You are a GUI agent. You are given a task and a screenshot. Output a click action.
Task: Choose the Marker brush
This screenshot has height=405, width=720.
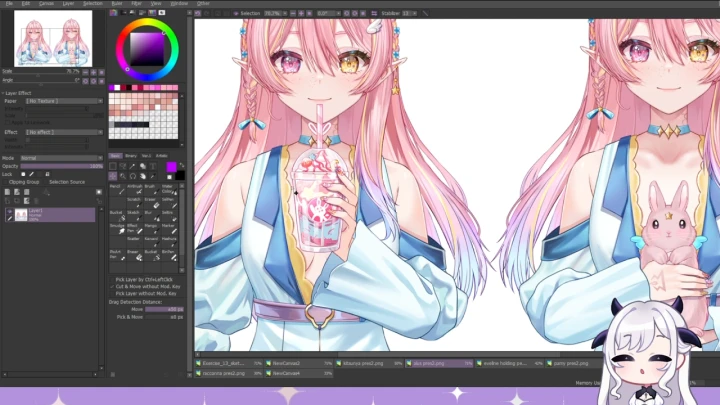169,229
